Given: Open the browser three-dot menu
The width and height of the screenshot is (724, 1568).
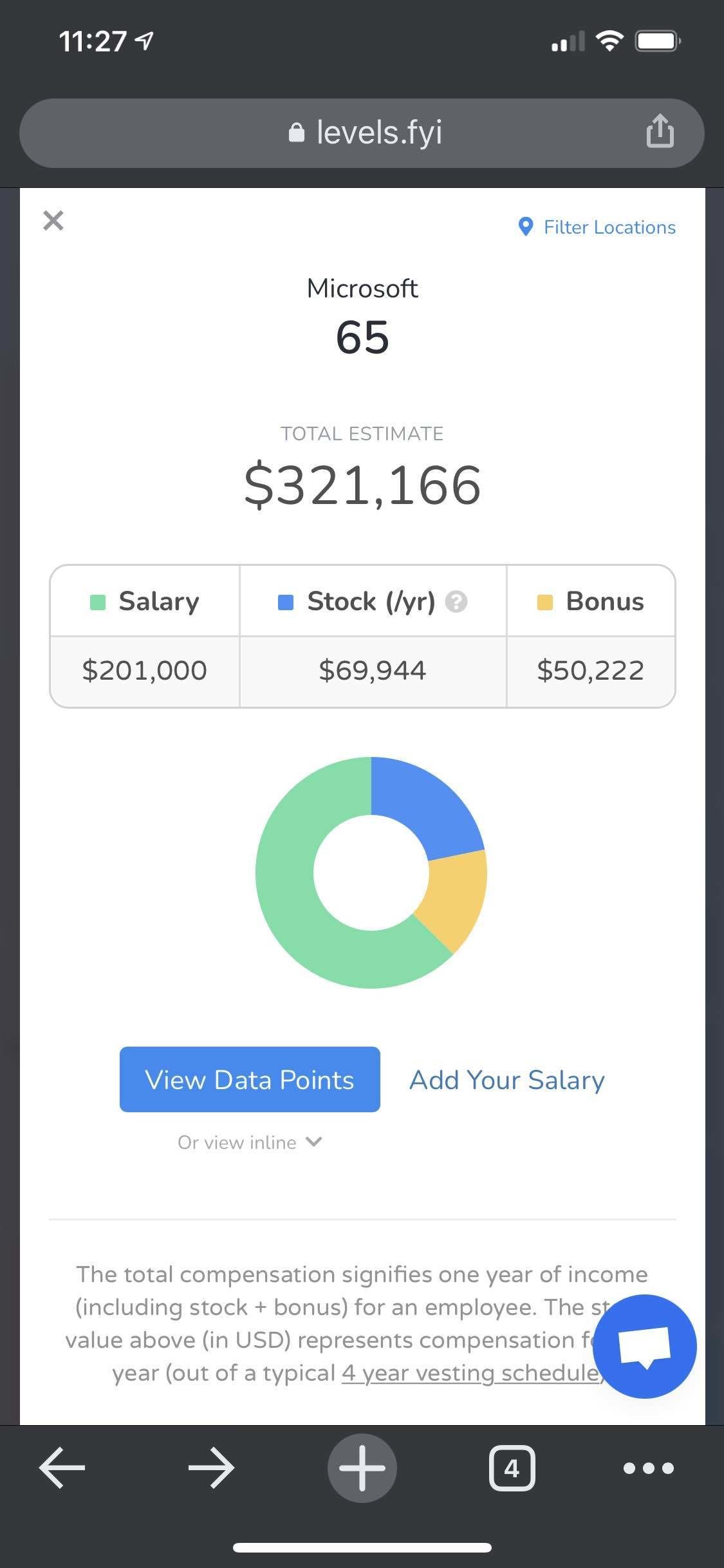Looking at the screenshot, I should pos(649,1468).
